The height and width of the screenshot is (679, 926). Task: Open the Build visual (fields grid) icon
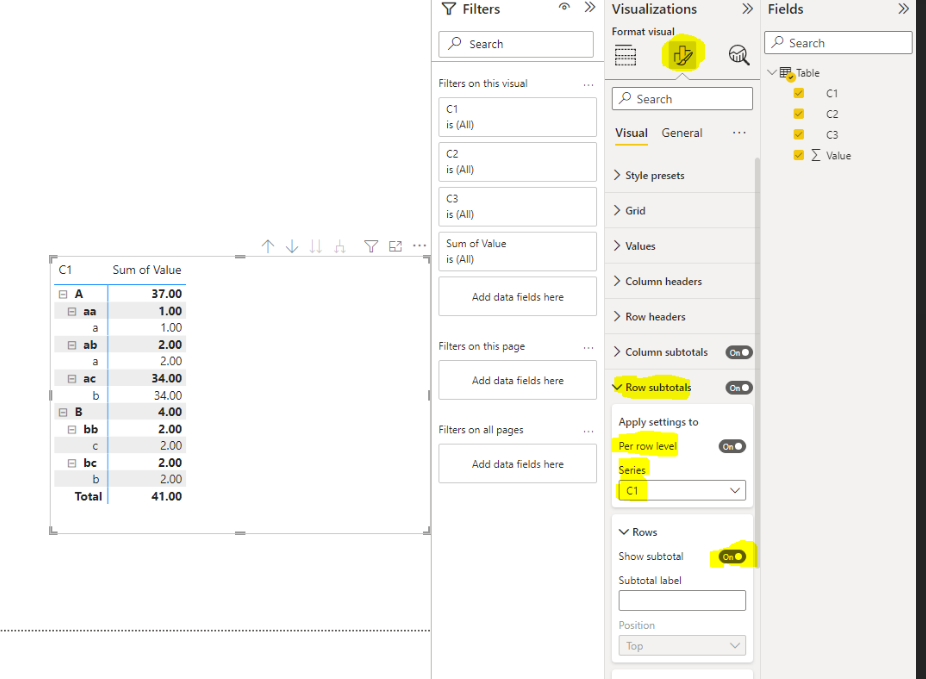pyautogui.click(x=625, y=56)
